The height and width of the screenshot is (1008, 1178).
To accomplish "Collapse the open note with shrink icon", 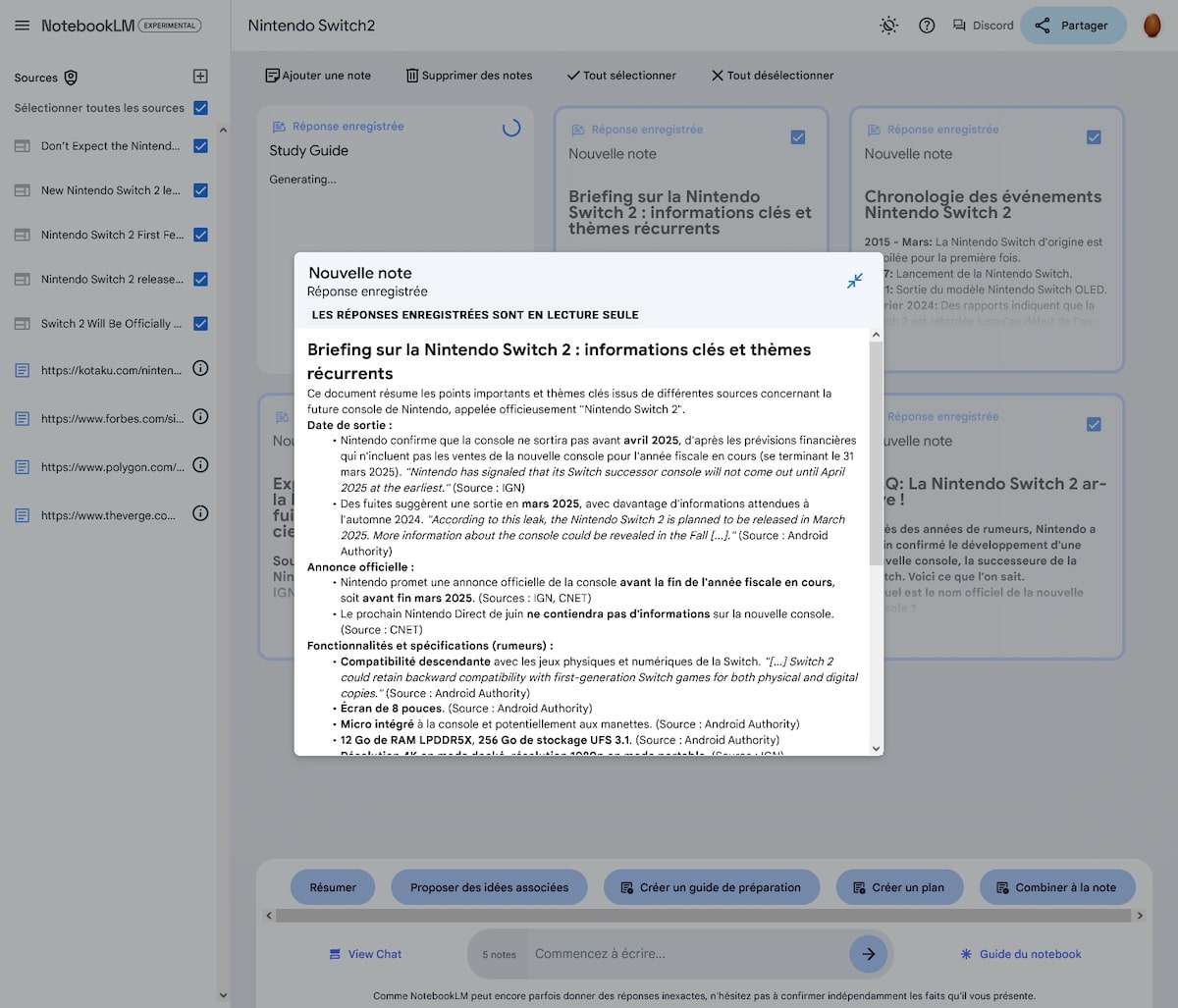I will 855,281.
